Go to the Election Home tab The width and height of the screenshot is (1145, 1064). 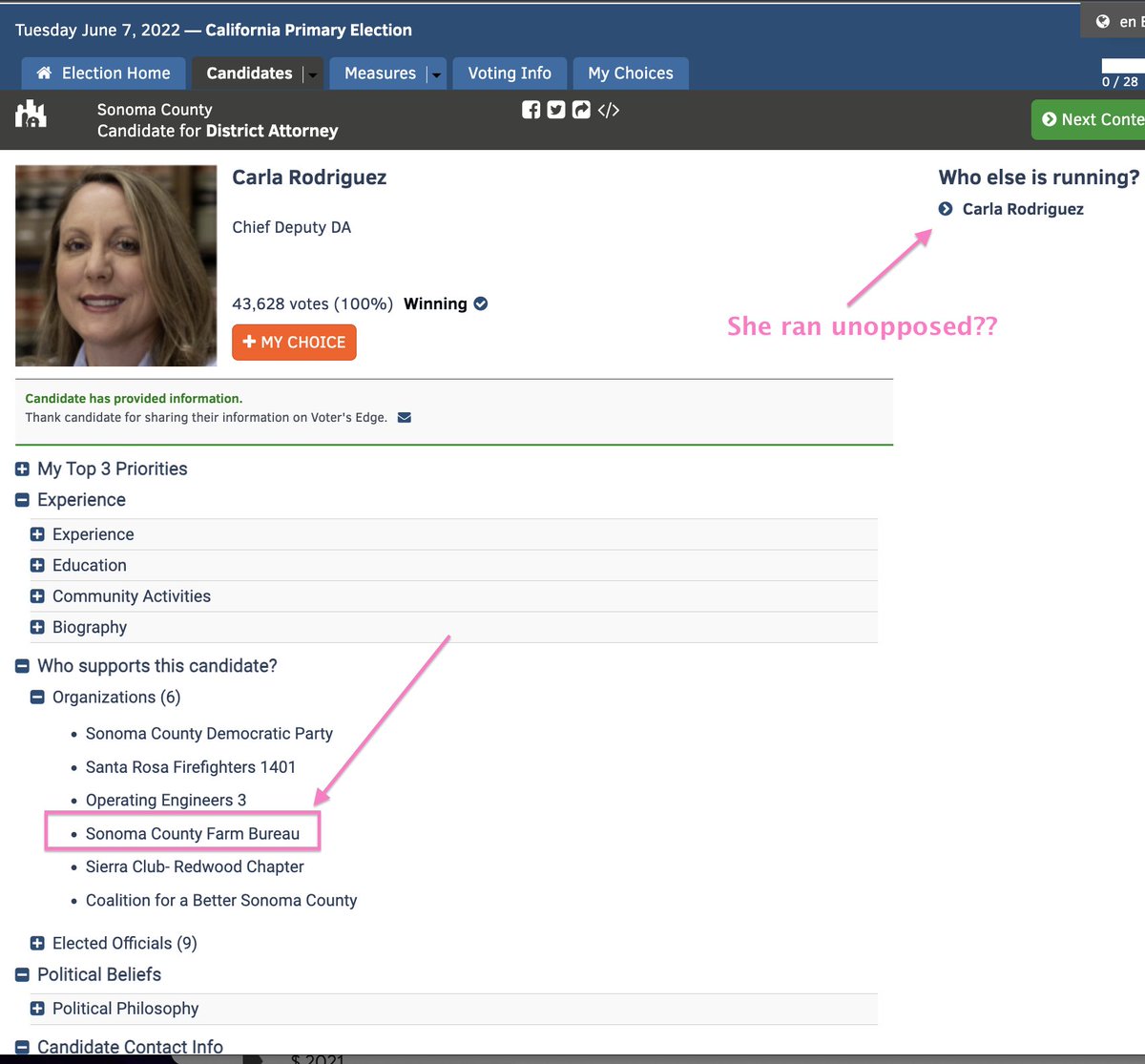click(x=103, y=73)
